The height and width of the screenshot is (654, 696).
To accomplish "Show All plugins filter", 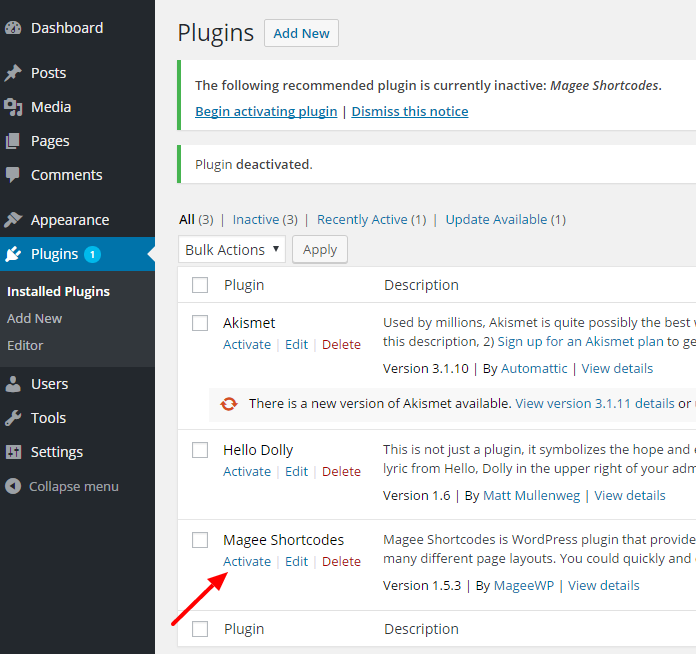I will pyautogui.click(x=196, y=219).
